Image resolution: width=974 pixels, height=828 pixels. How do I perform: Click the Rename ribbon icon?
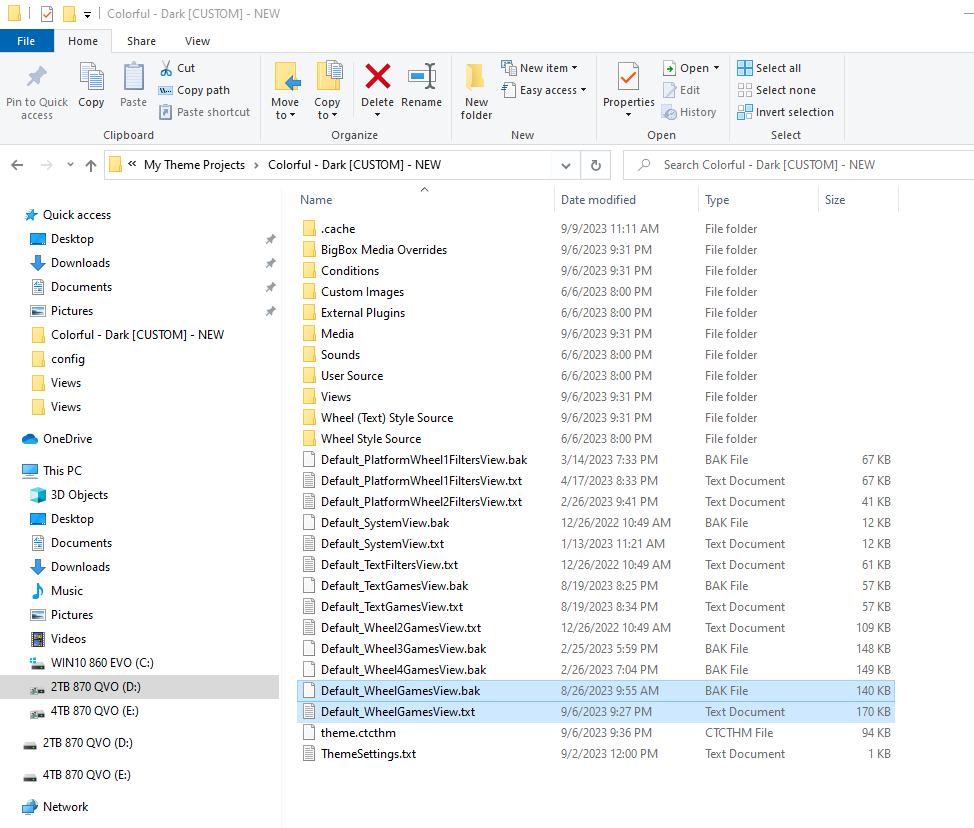tap(422, 77)
